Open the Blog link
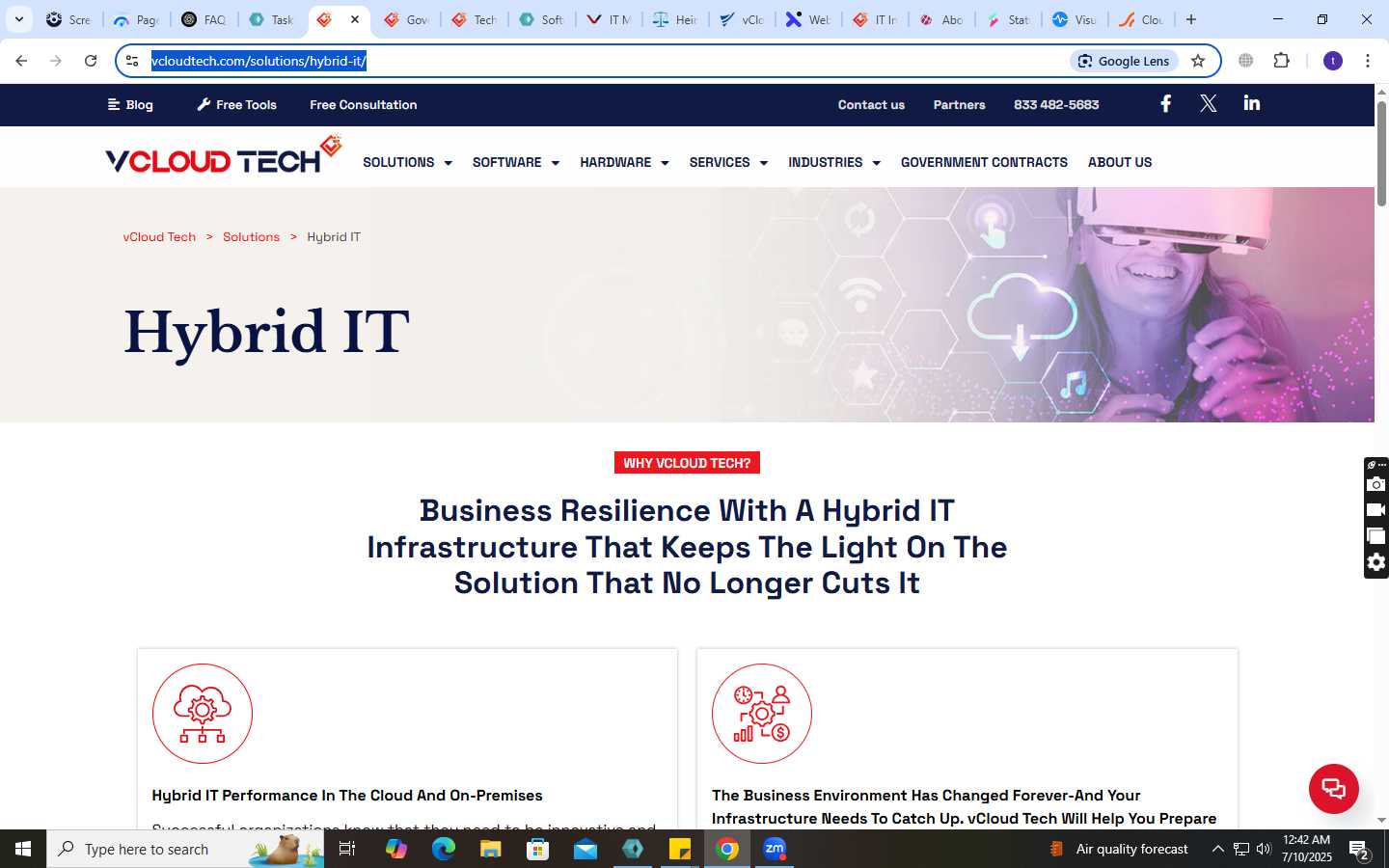 [130, 104]
